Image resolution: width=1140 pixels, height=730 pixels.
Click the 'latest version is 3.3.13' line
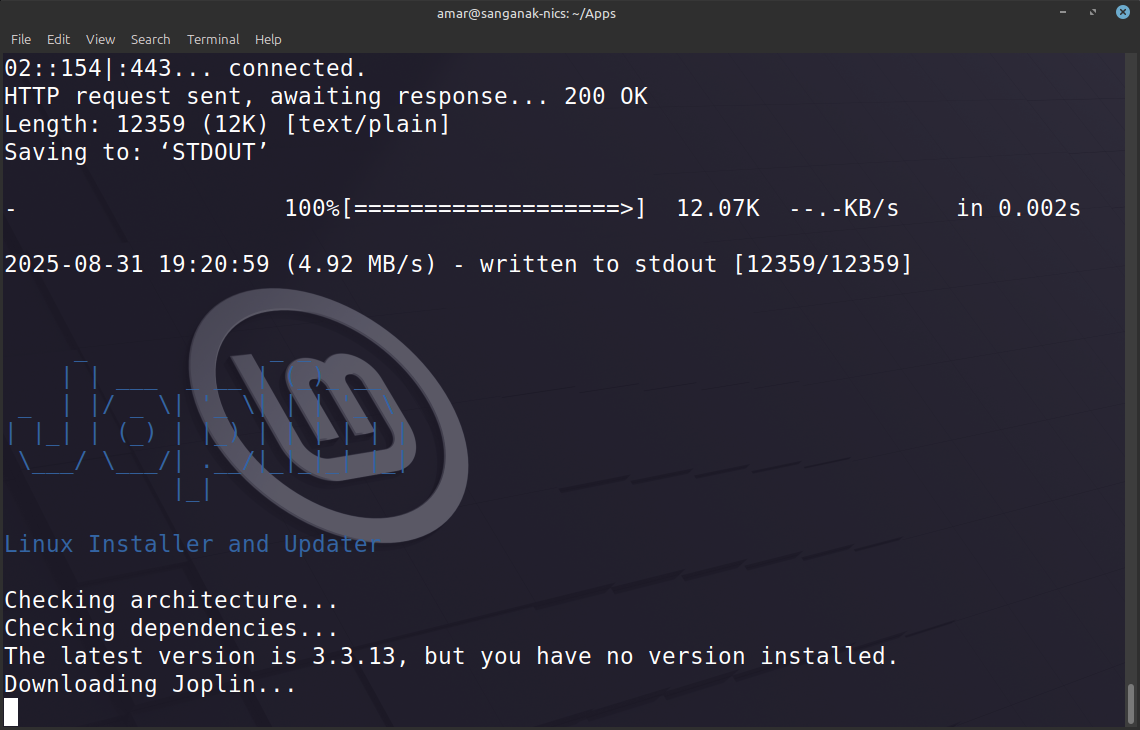point(451,656)
